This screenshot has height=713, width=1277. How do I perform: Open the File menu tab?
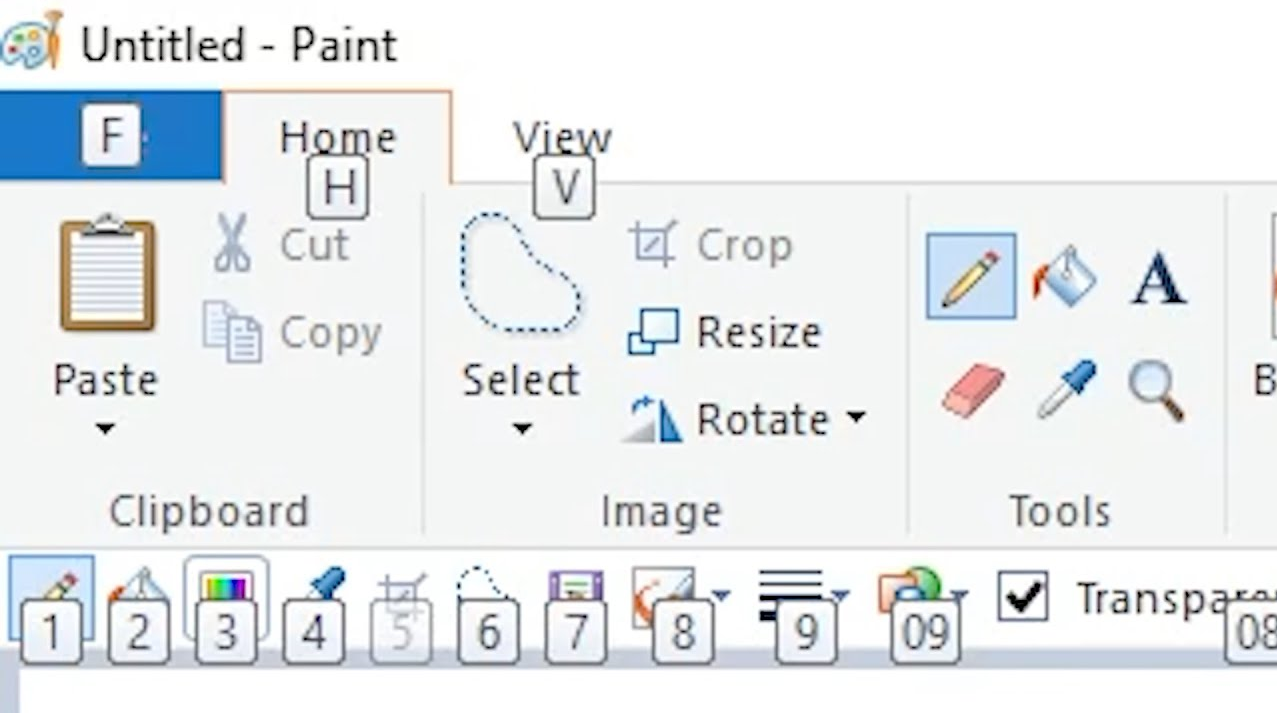pyautogui.click(x=110, y=136)
